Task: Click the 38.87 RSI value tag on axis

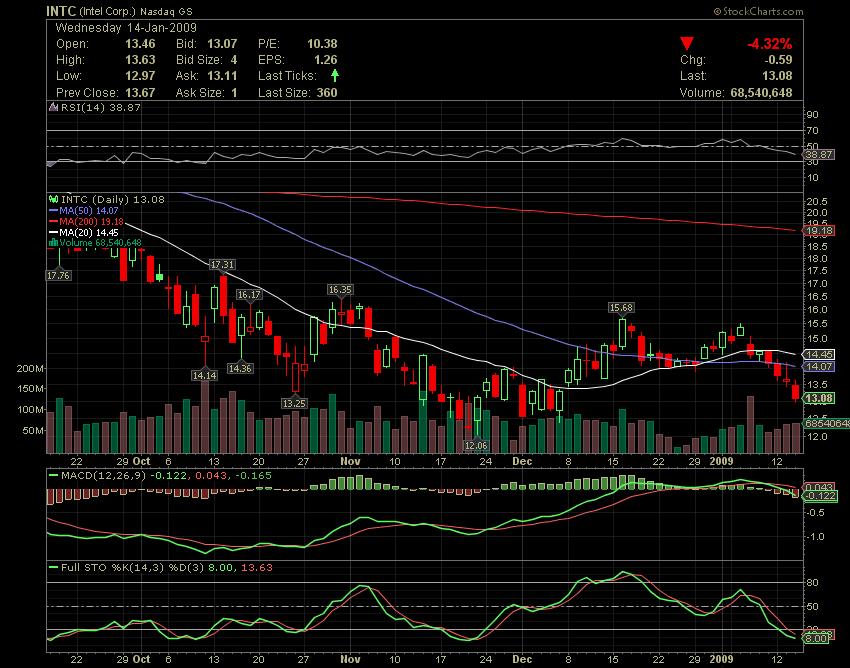Action: pos(819,155)
